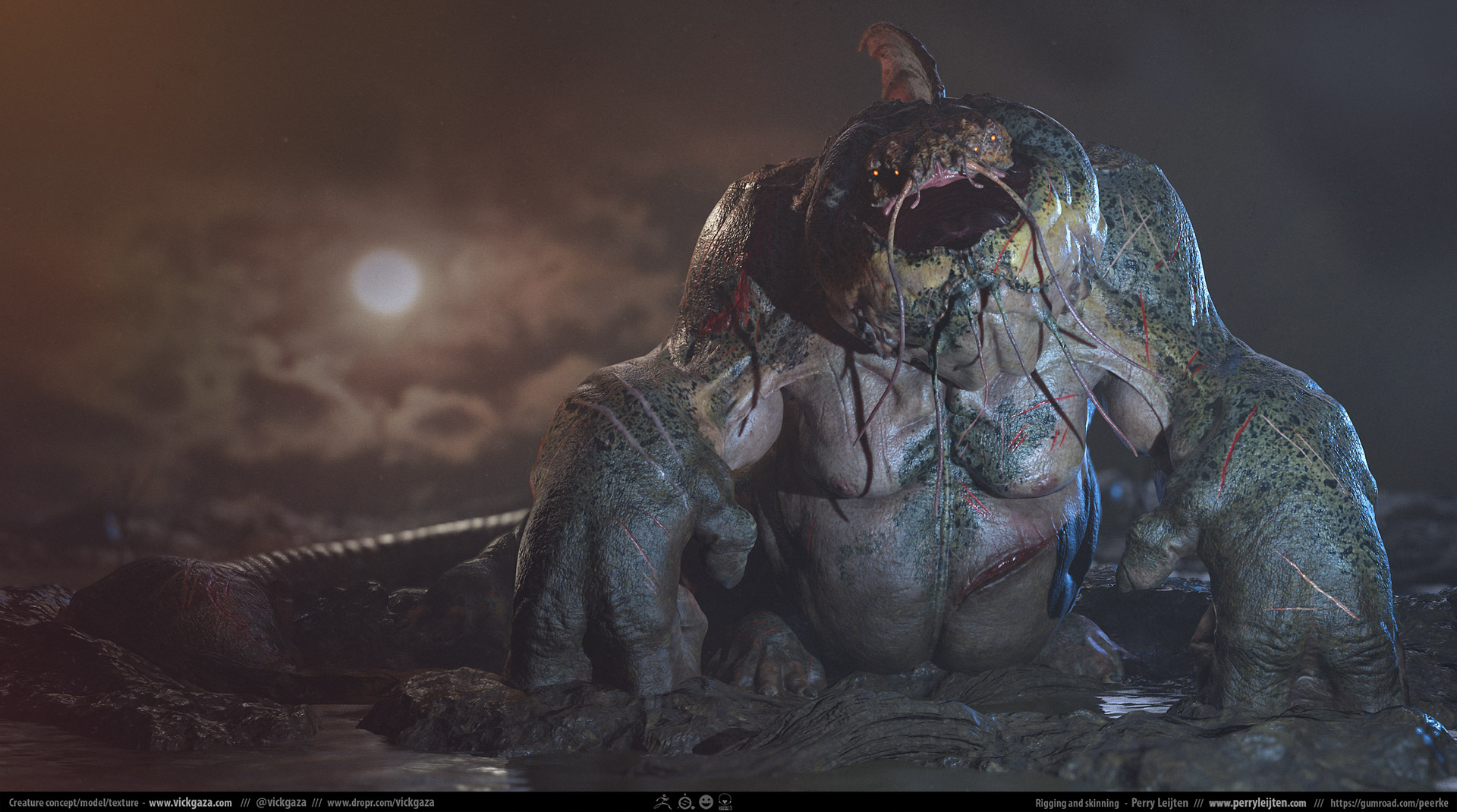Click the ZBrush logo icon

[663, 801]
